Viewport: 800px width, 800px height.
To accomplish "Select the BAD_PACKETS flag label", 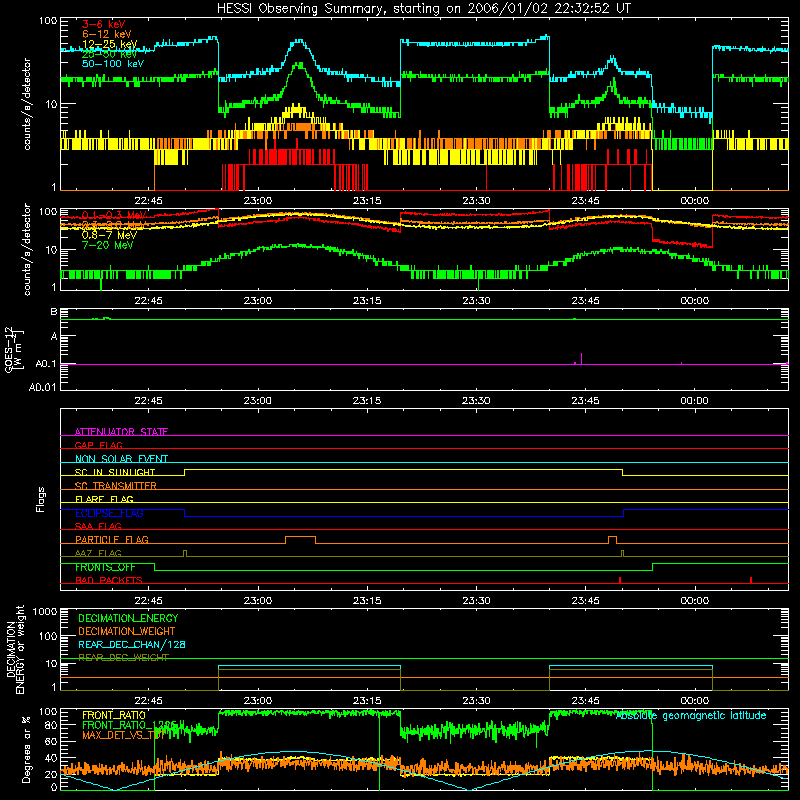I will pos(109,580).
